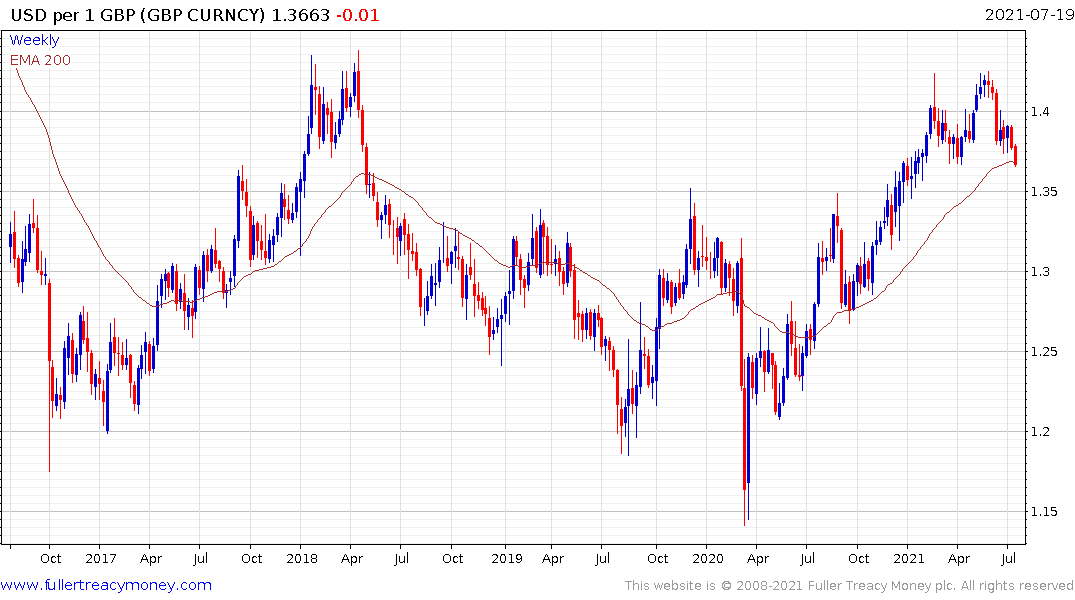
Task: Open the www.fullertreacymoney.com link
Action: [x=106, y=585]
